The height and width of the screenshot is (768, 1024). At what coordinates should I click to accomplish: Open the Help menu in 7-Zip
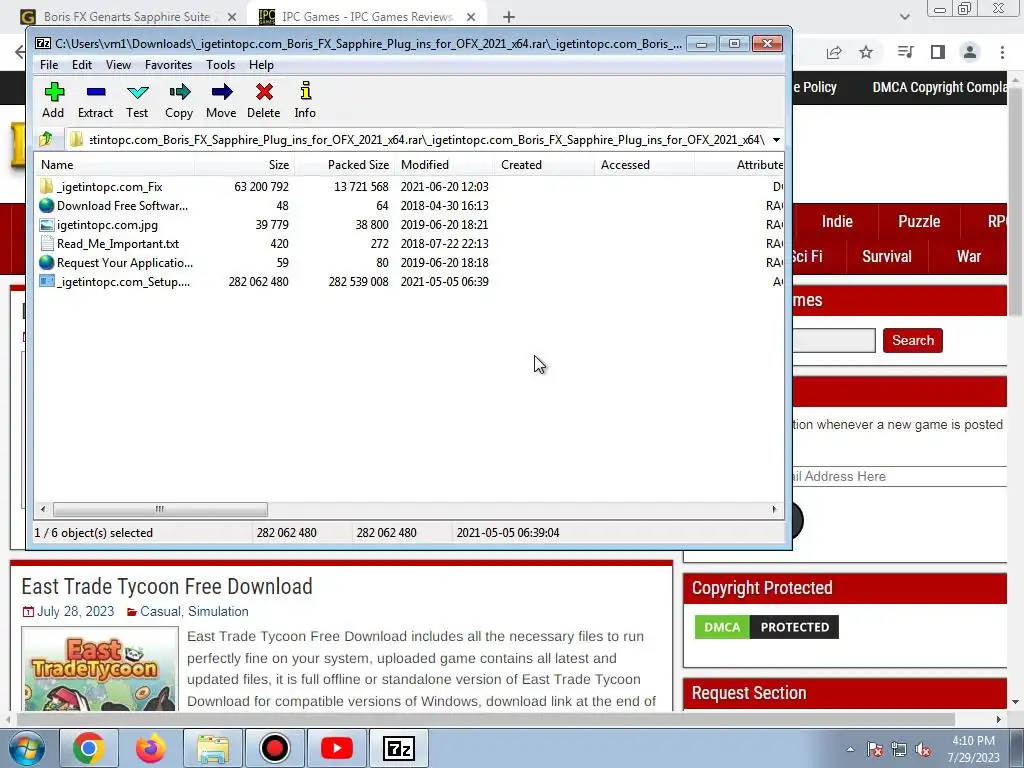click(261, 65)
